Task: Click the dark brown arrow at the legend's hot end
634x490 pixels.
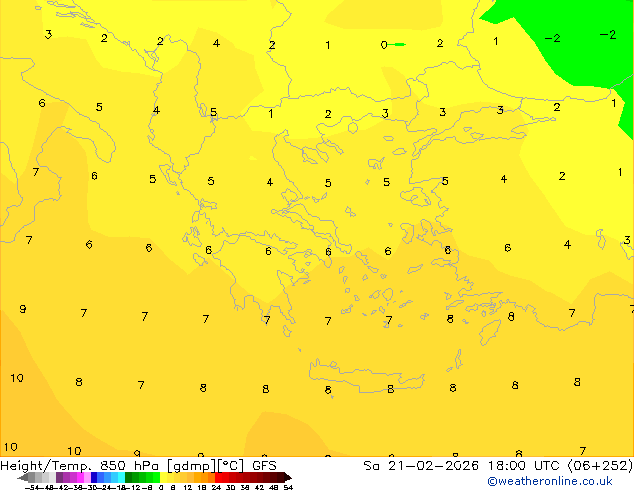Action: click(x=287, y=477)
